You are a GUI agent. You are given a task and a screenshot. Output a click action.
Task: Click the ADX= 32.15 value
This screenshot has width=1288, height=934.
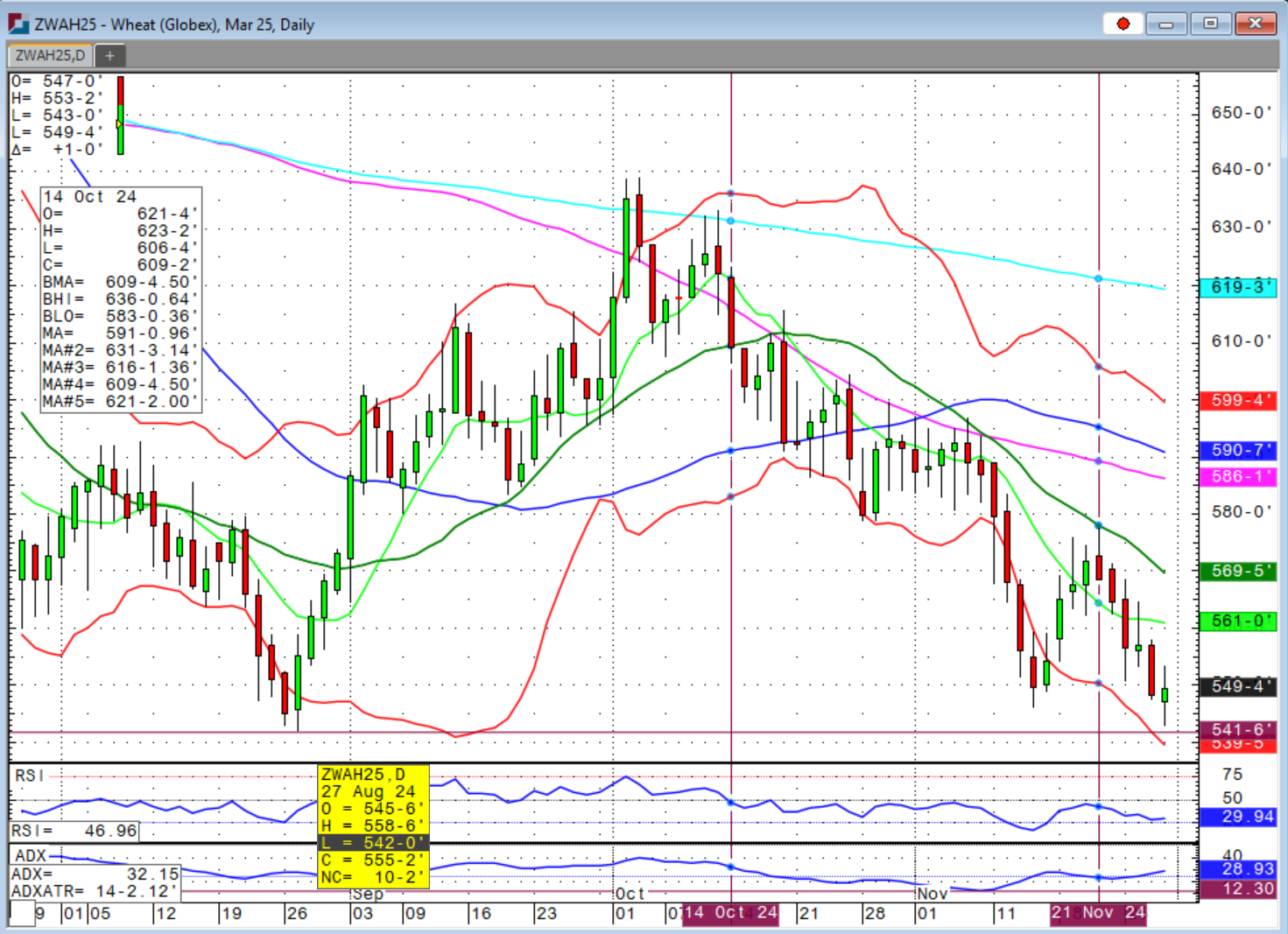tap(96, 874)
